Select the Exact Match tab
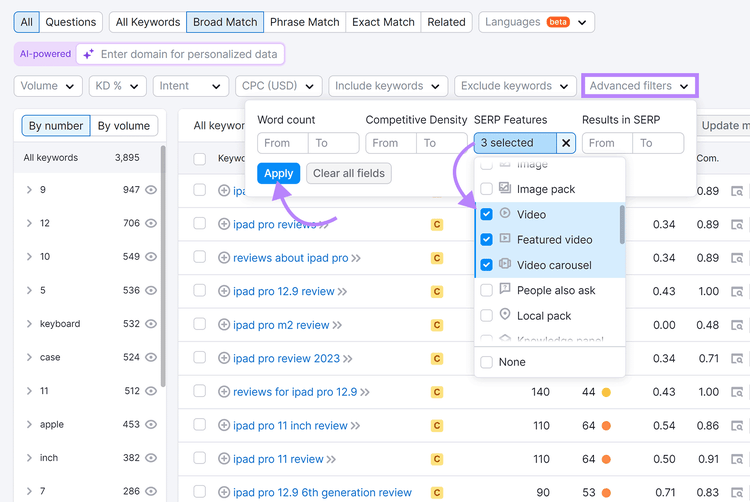The image size is (750, 502). (x=383, y=22)
